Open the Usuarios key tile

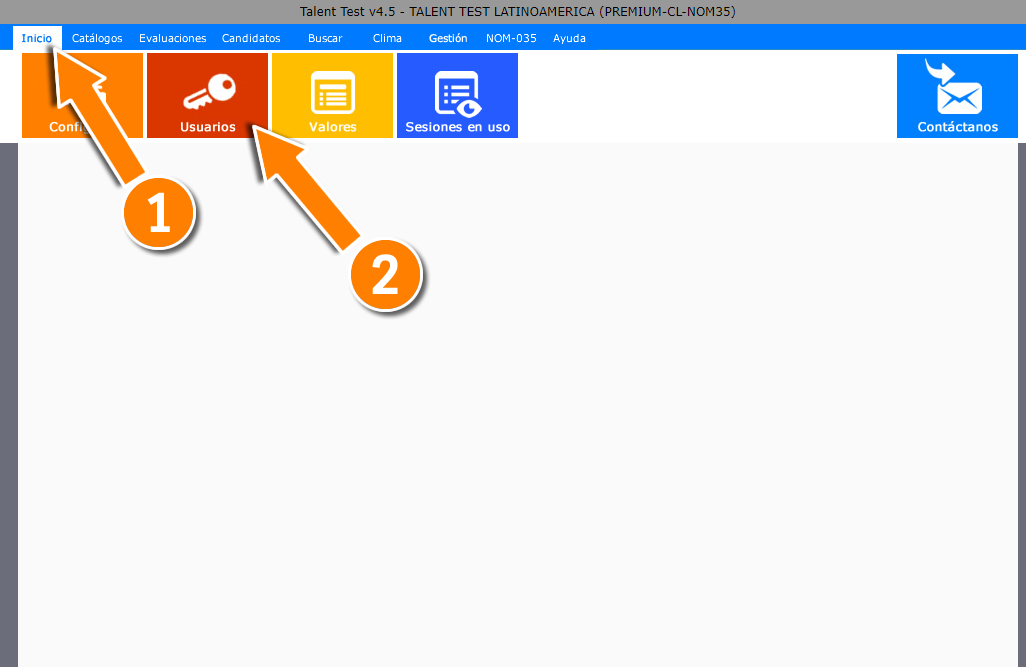(207, 96)
